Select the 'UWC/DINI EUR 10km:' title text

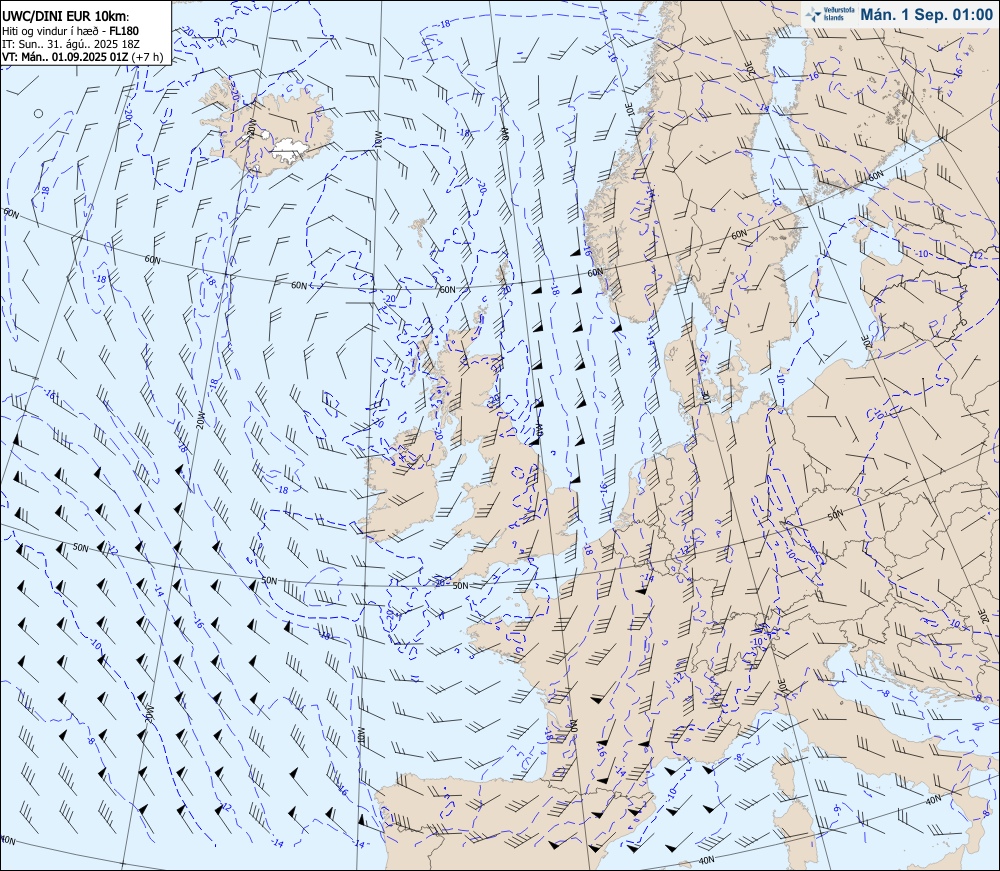(x=65, y=17)
